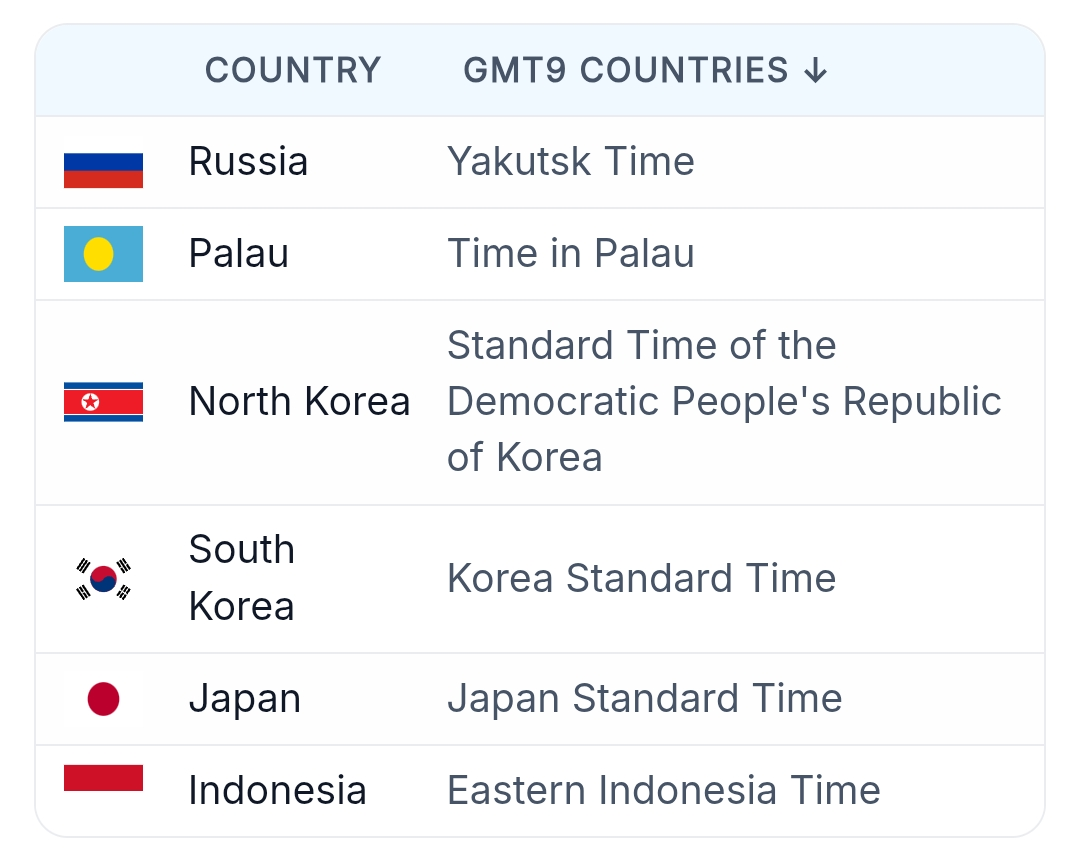Sort by the GMT9 Countries down arrow
The image size is (1079, 859).
click(816, 71)
